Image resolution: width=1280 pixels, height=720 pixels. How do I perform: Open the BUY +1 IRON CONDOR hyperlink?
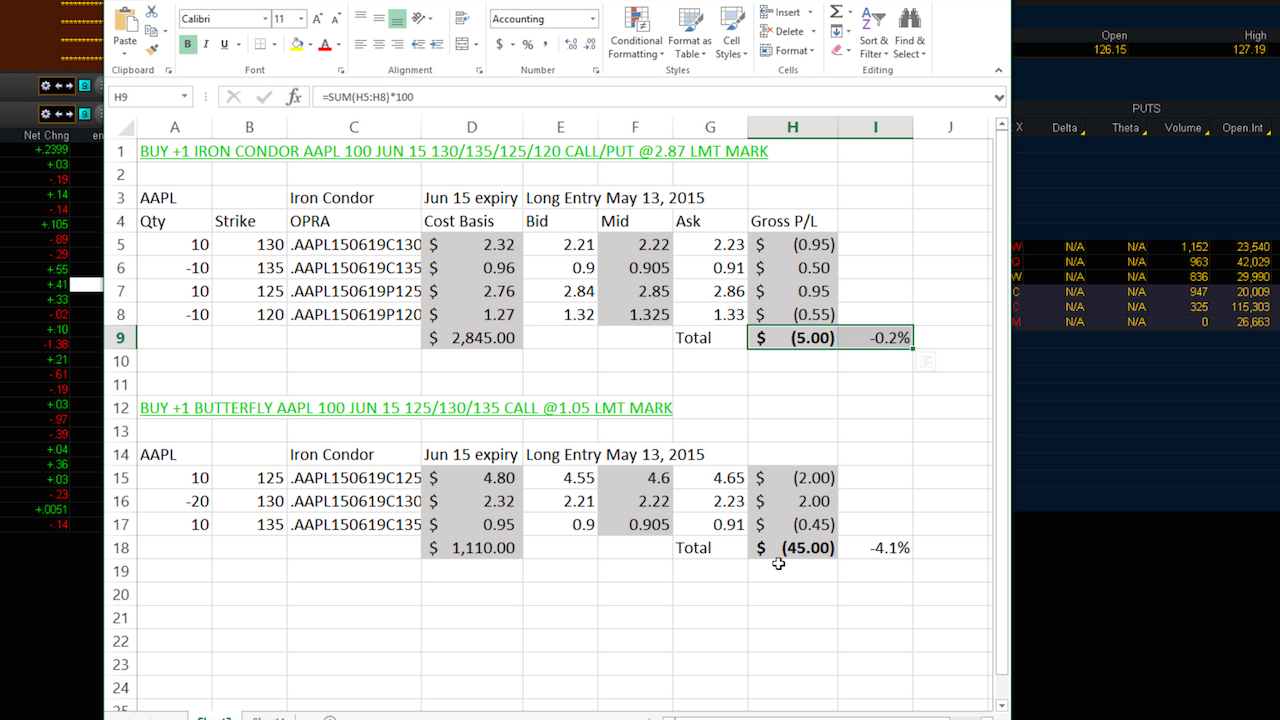454,151
